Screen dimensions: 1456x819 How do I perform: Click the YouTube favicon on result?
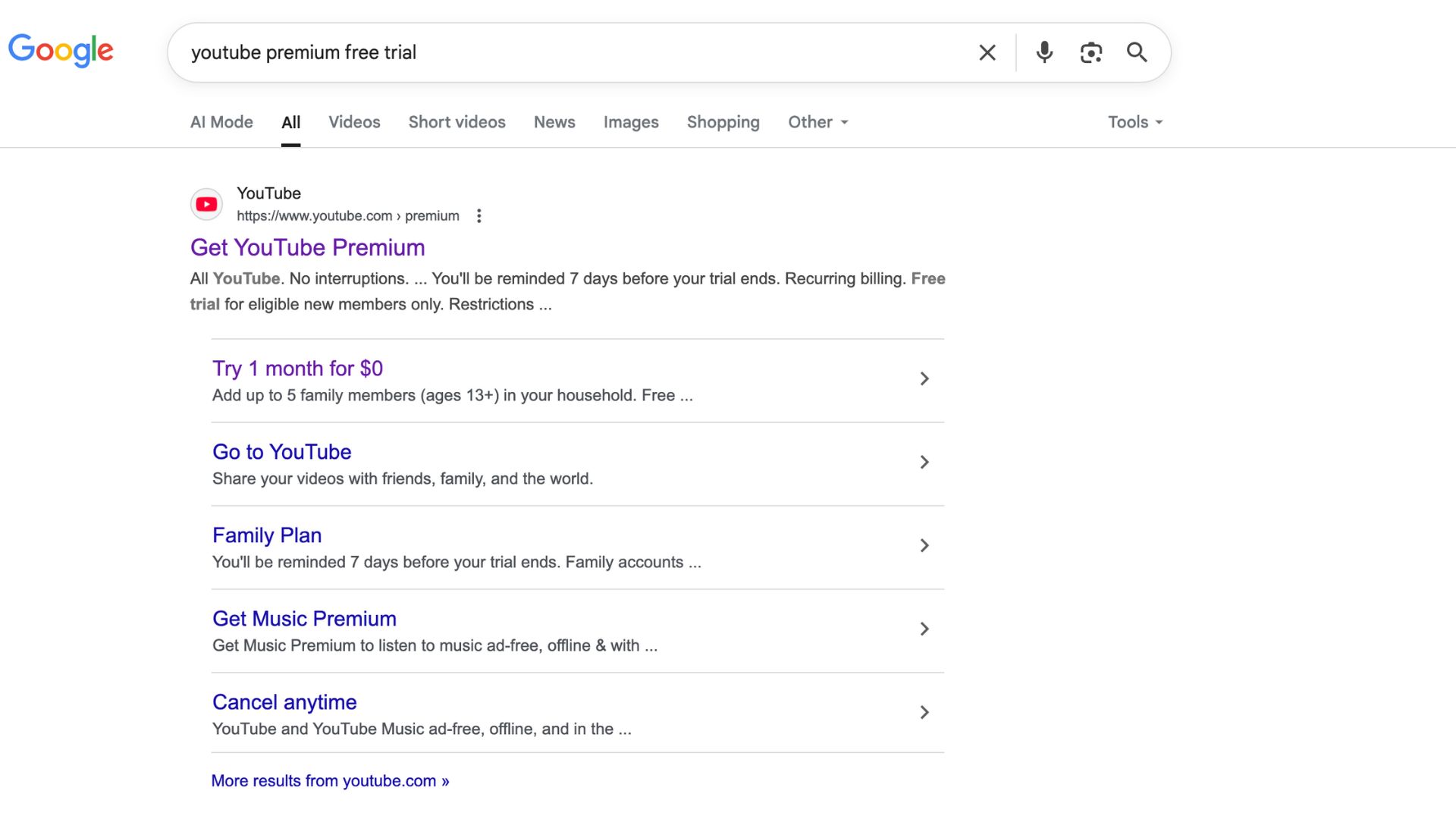(206, 204)
